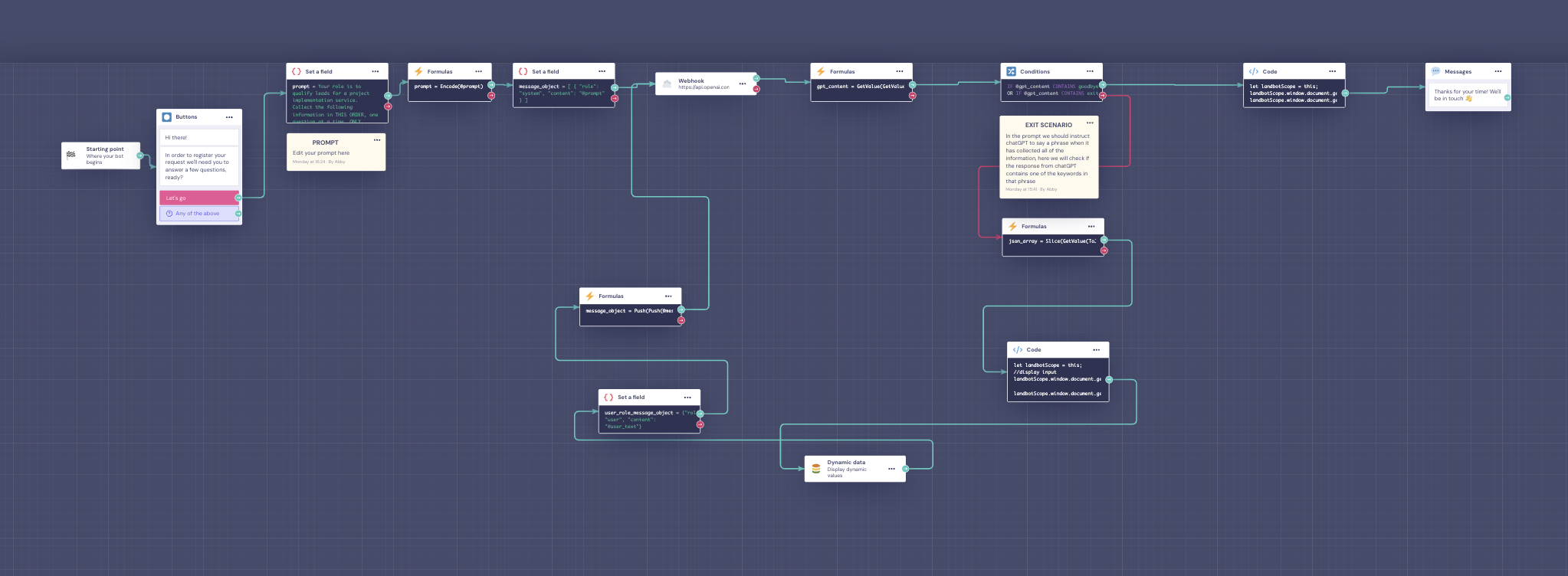Click the Set a field icon on the message_object block
Viewport: 1568px width, 576px height.
coord(523,71)
